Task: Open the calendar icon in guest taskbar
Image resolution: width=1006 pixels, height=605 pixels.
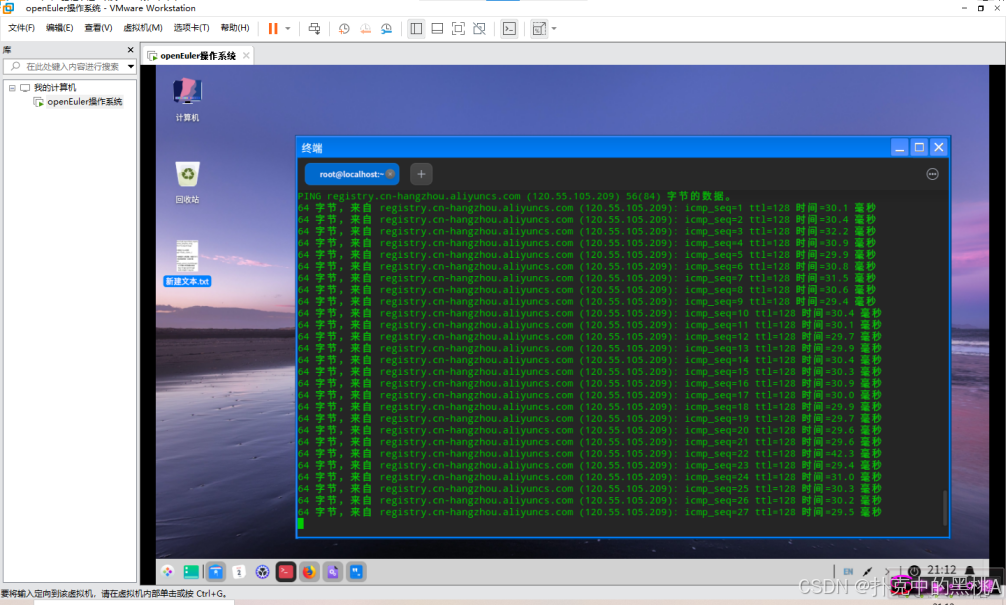Action: (x=239, y=572)
